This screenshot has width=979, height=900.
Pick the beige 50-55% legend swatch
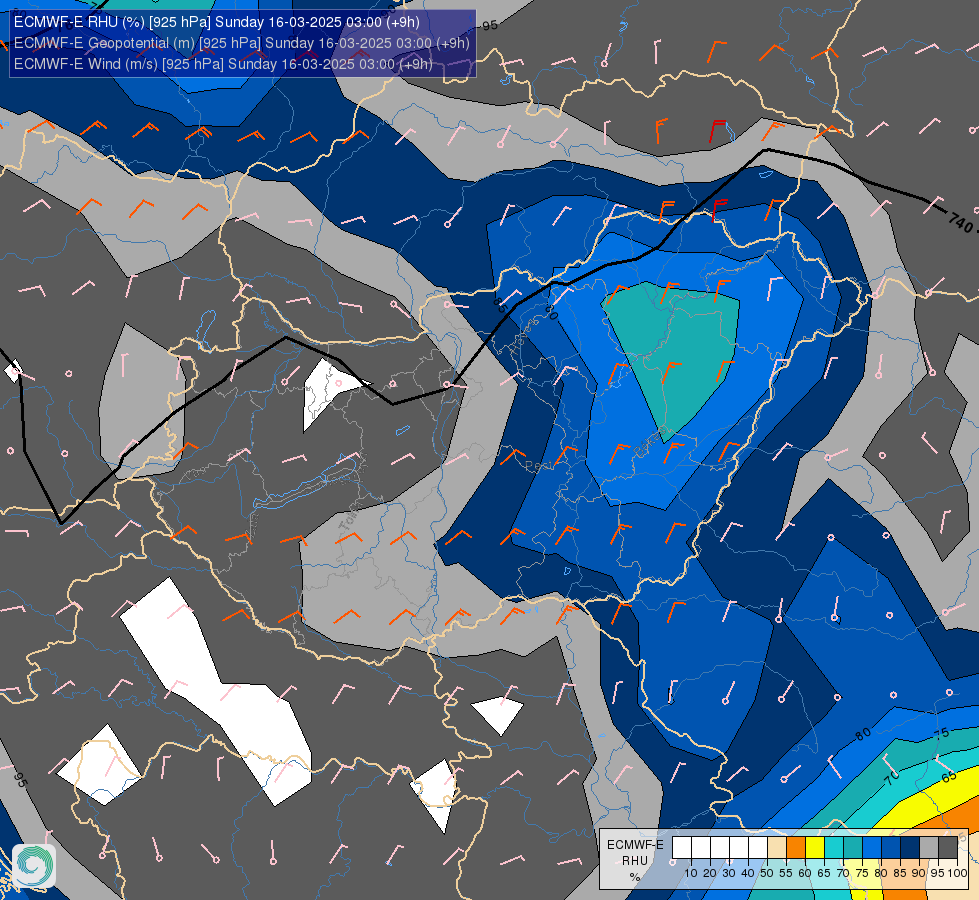pos(777,848)
